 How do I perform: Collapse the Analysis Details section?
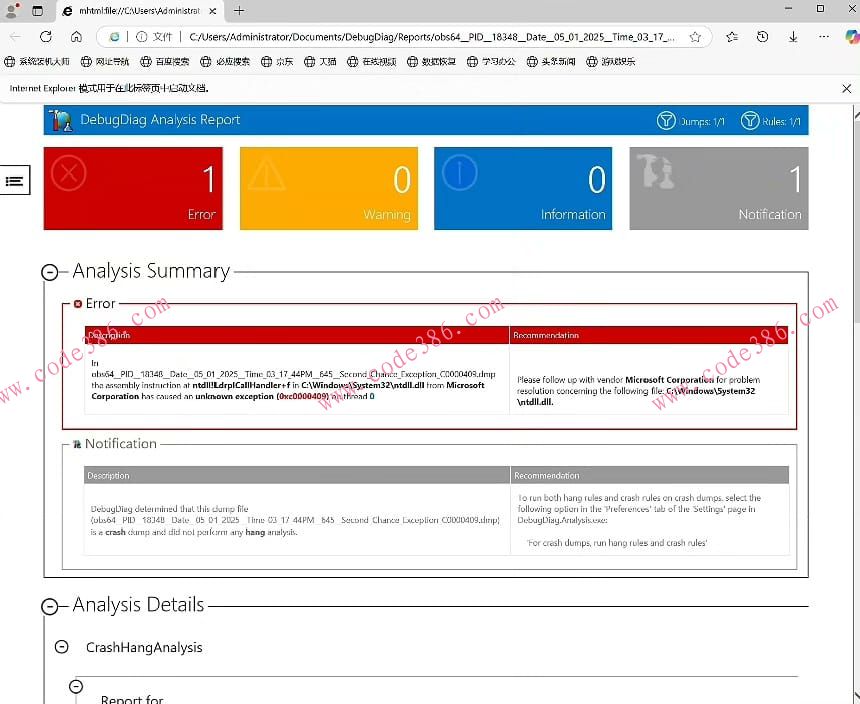click(x=49, y=606)
